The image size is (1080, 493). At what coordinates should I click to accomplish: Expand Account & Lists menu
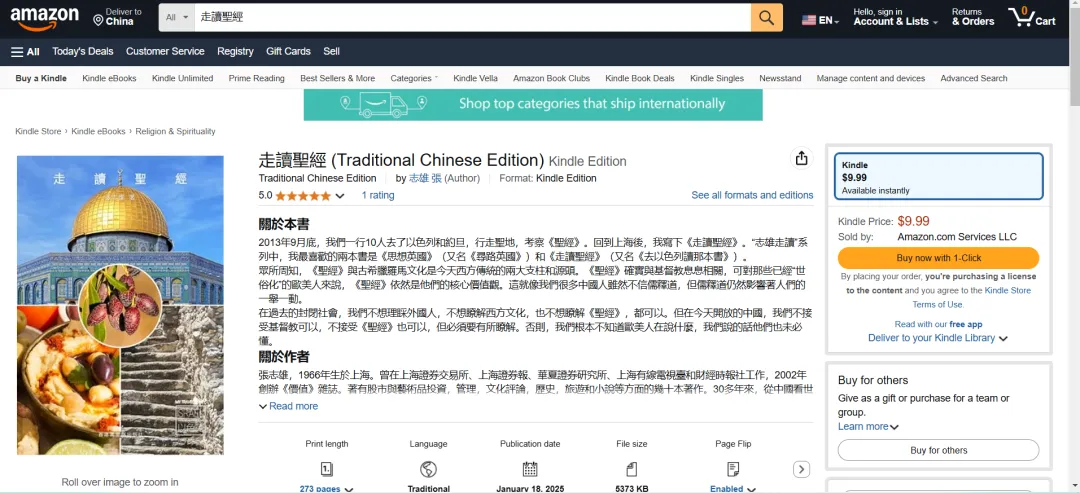pos(895,17)
